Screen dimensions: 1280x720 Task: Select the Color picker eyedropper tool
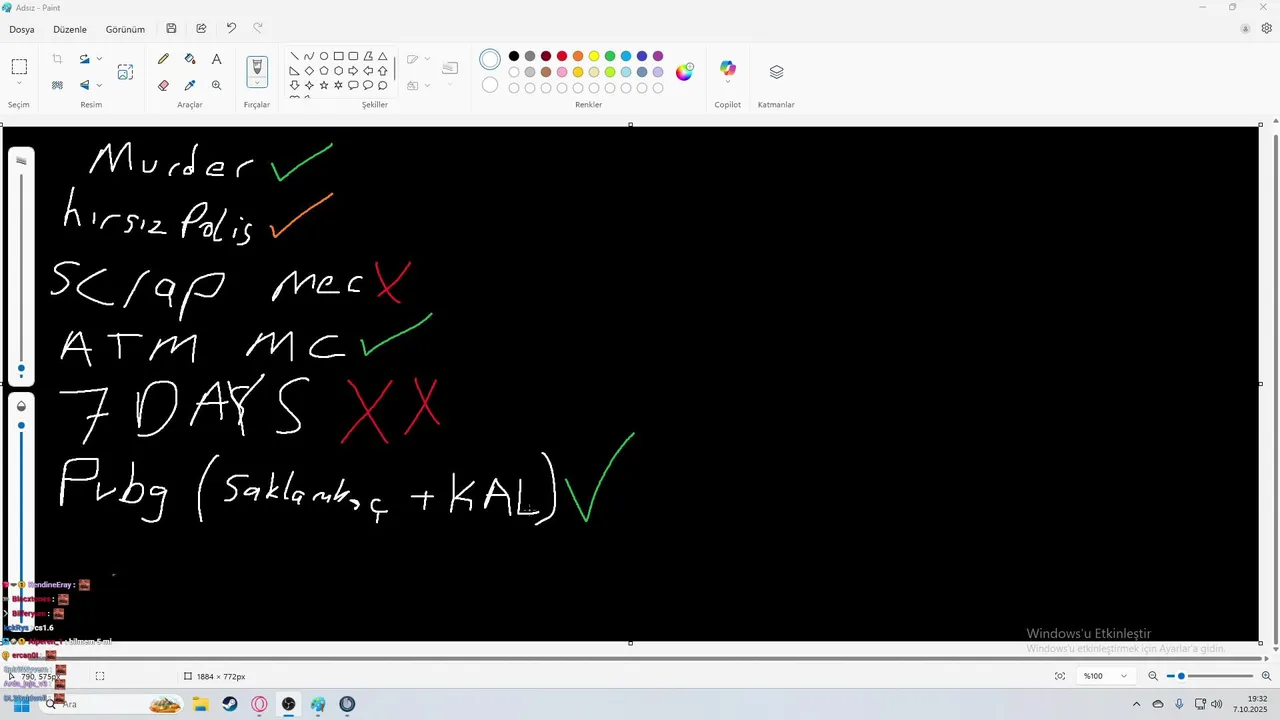click(190, 85)
